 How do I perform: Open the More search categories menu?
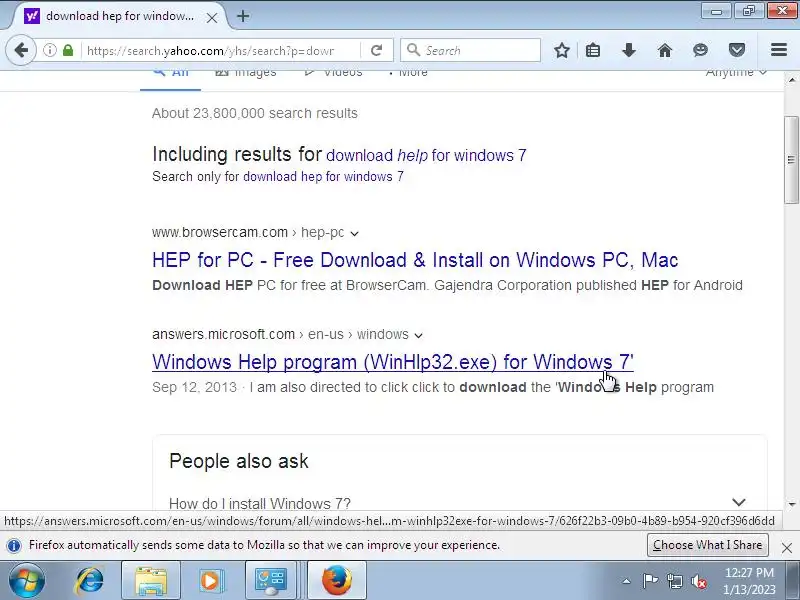click(408, 74)
